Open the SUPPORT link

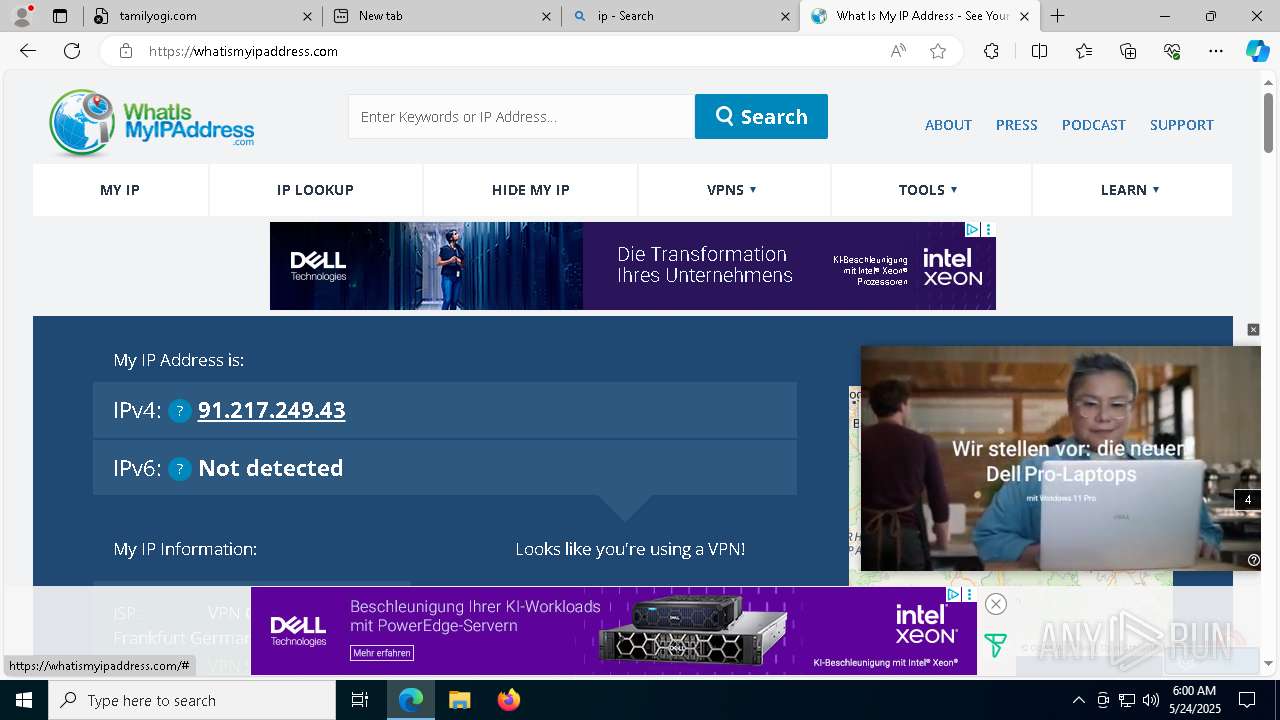[x=1182, y=125]
